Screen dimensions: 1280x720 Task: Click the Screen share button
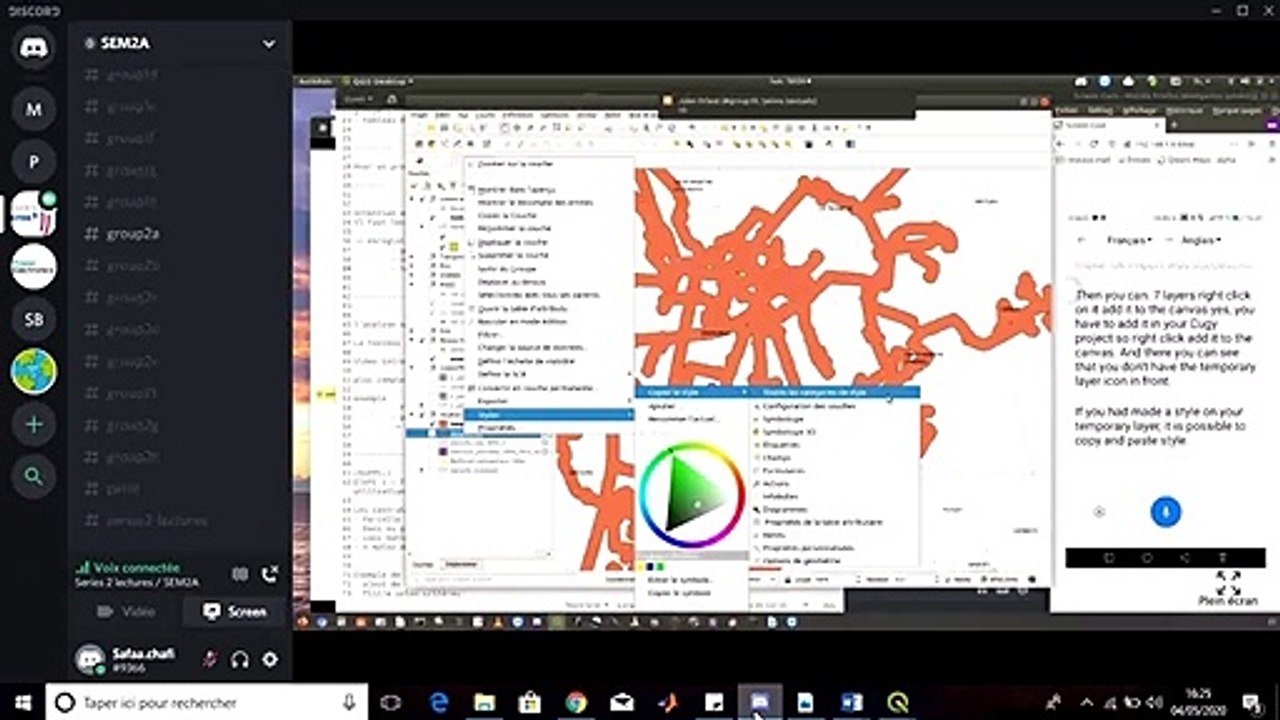[235, 611]
